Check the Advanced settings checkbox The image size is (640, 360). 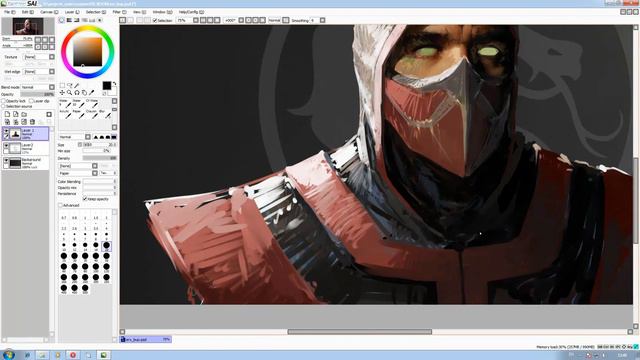(60, 205)
